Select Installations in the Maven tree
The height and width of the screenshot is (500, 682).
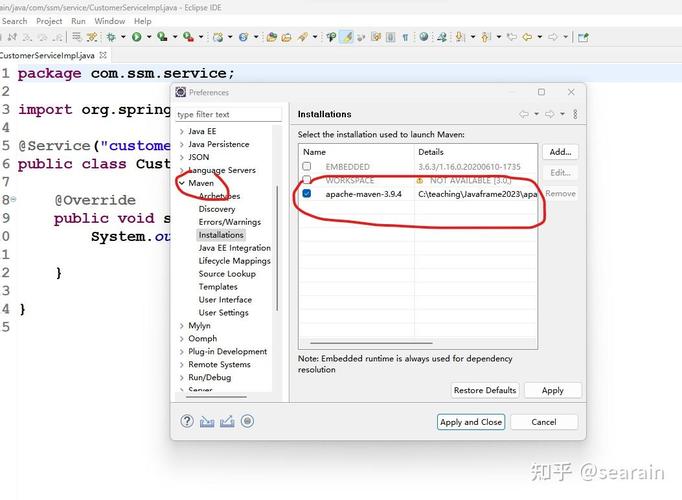(x=221, y=235)
